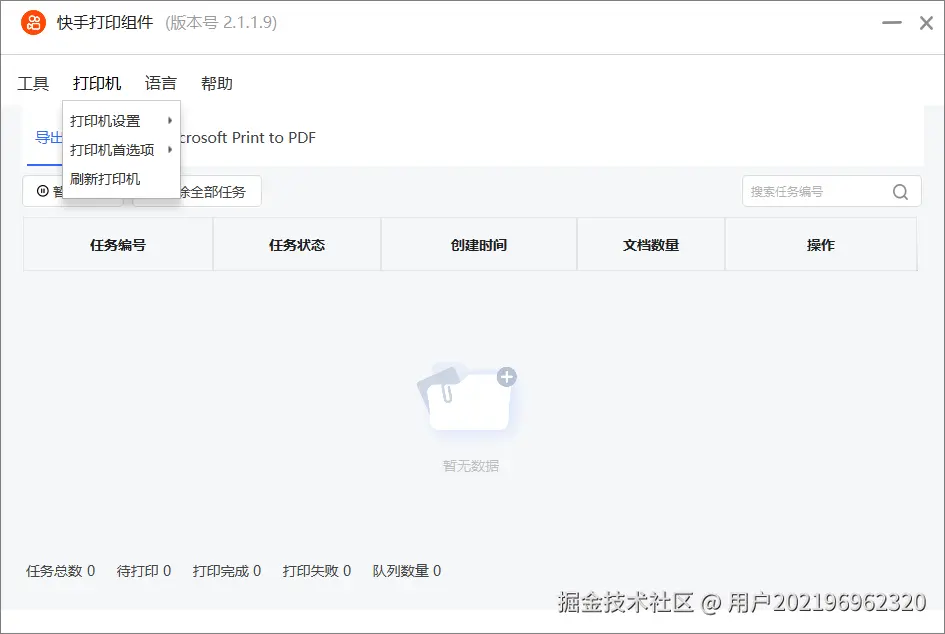The image size is (945, 634).
Task: Open the 帮助 menu
Action: [217, 83]
